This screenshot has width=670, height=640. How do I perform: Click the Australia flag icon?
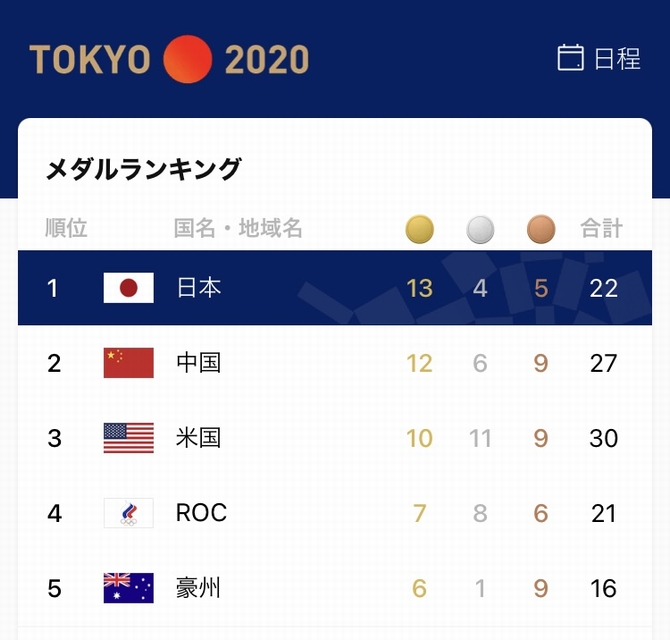point(128,588)
